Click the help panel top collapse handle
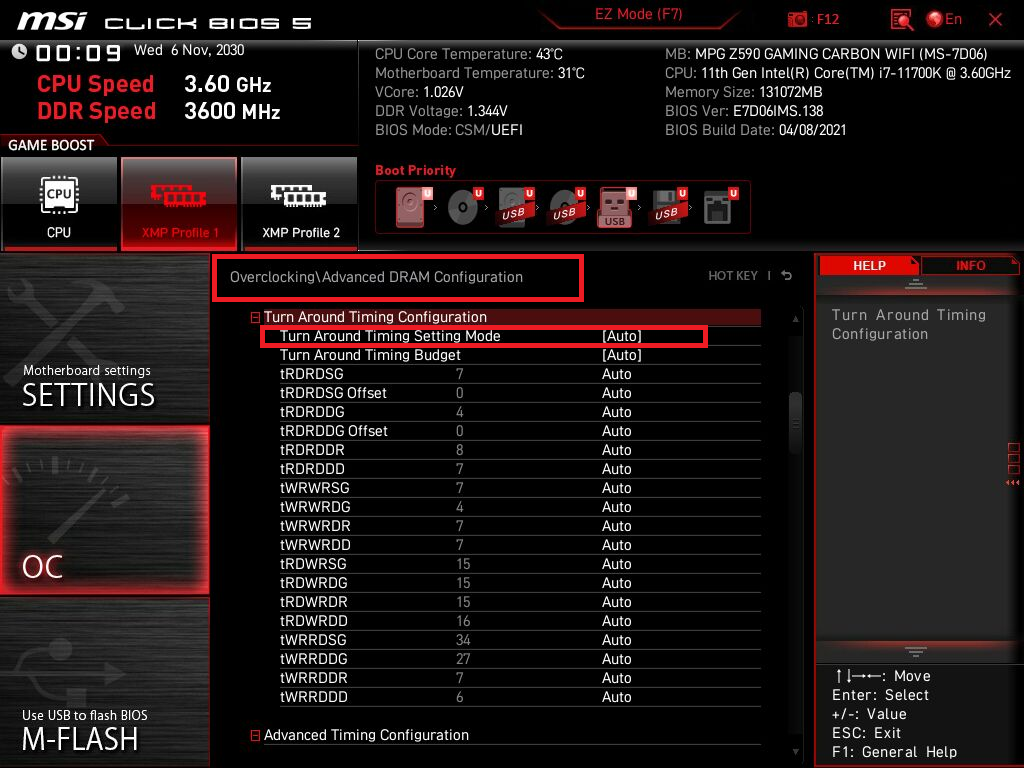This screenshot has height=768, width=1024. pos(916,284)
